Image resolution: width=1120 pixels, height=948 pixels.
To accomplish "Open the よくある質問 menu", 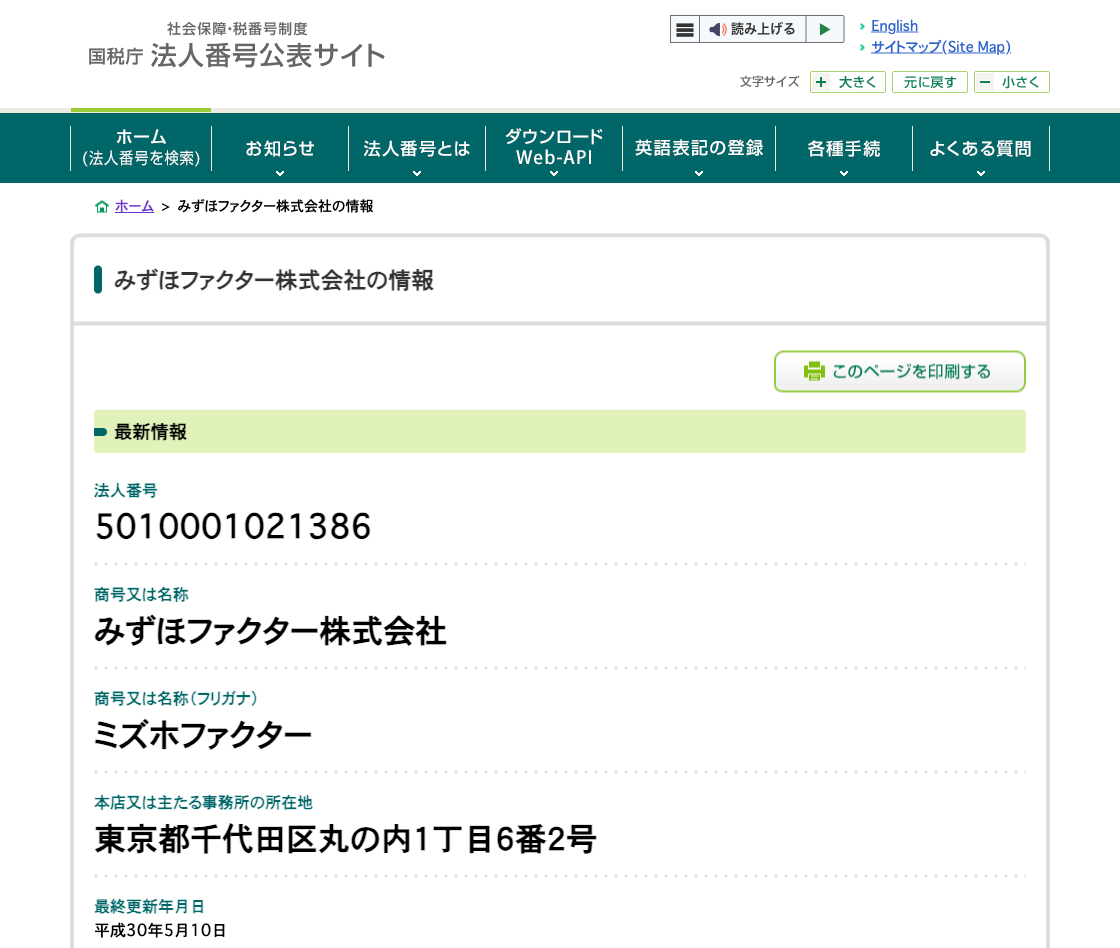I will tap(981, 149).
